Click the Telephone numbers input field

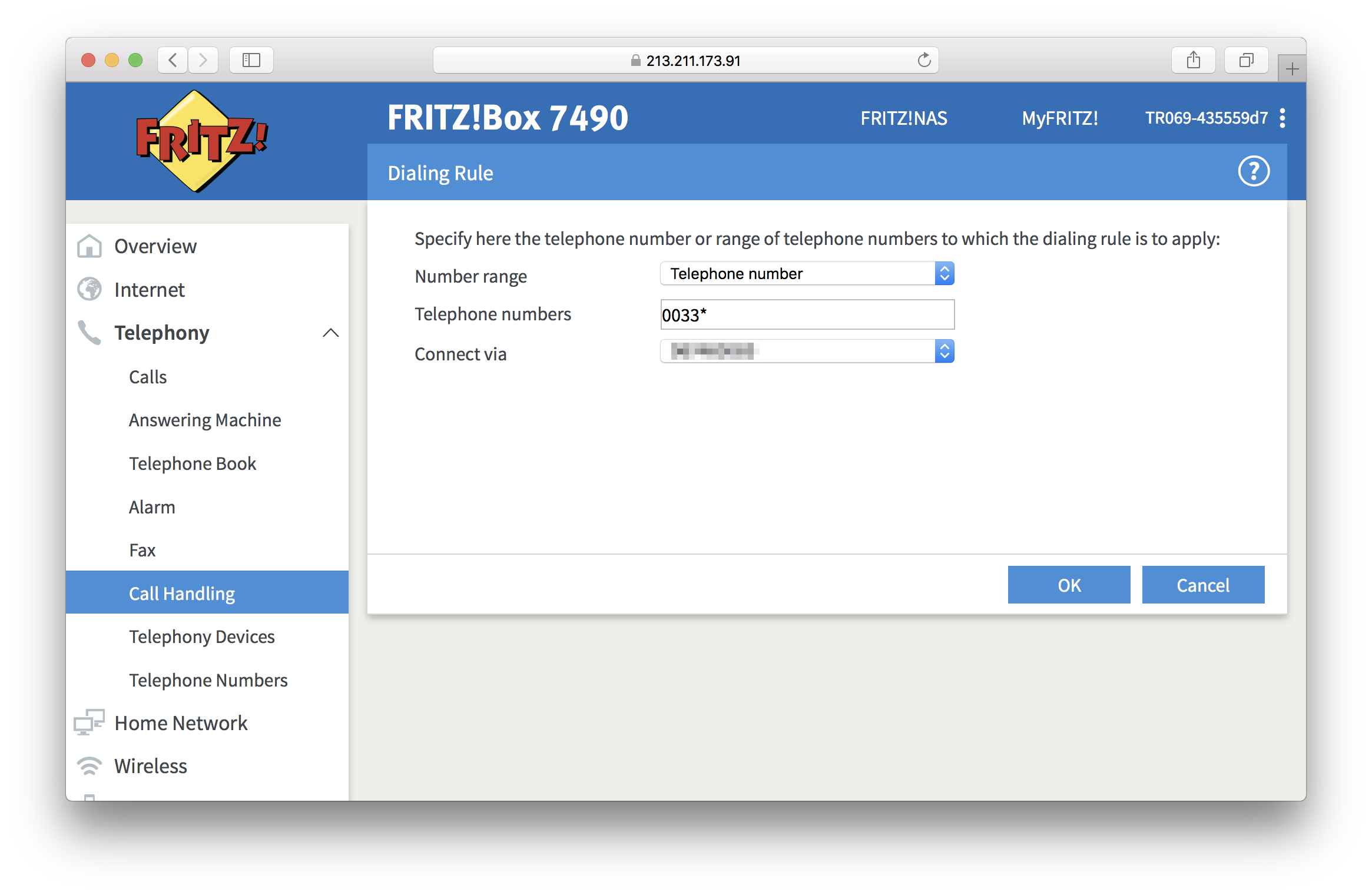[807, 314]
